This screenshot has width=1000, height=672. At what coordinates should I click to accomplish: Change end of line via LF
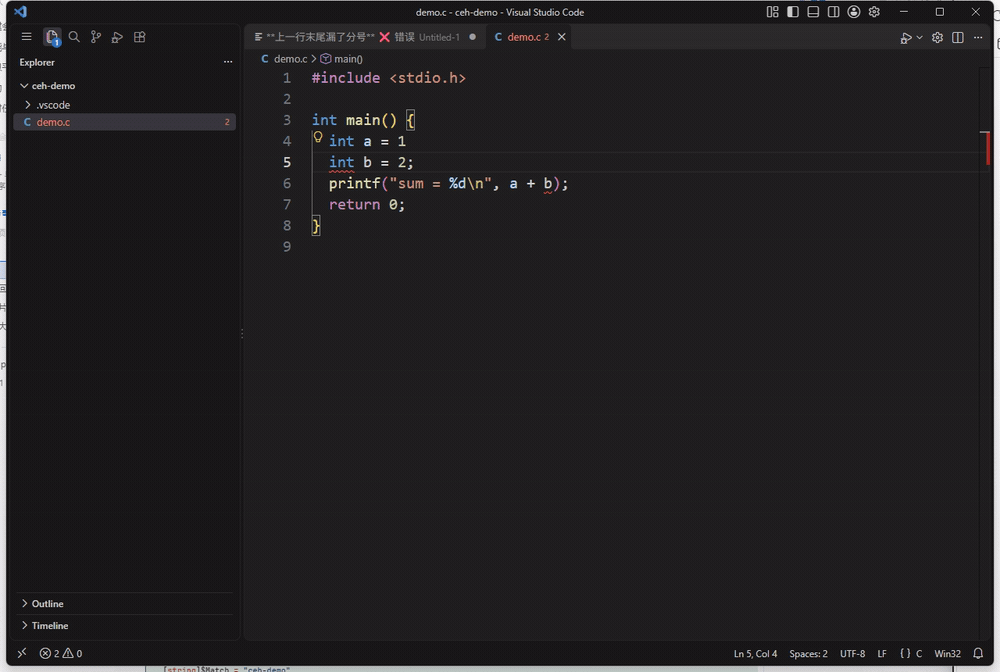[x=882, y=654]
